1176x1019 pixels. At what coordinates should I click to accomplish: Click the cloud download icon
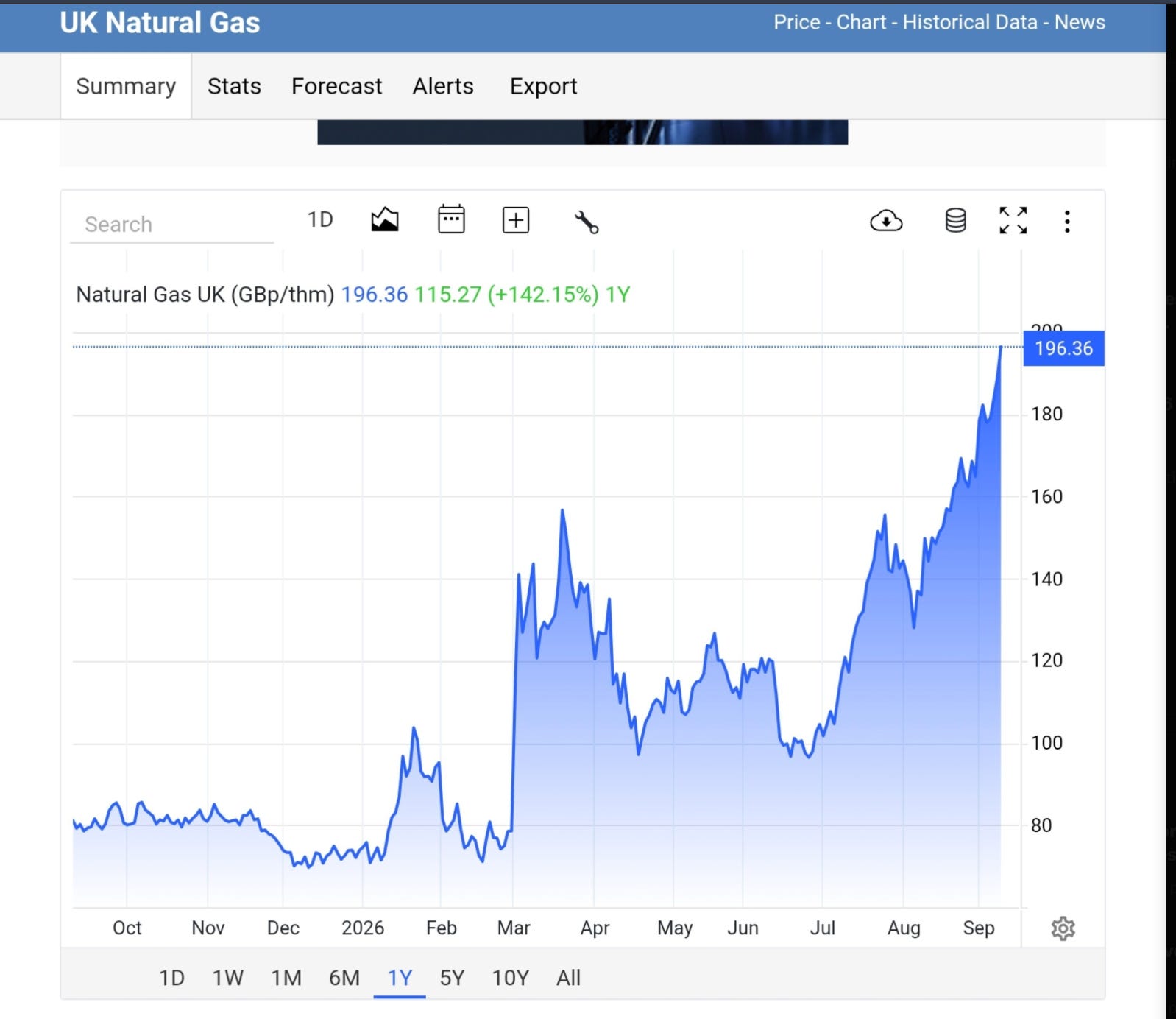click(x=886, y=220)
